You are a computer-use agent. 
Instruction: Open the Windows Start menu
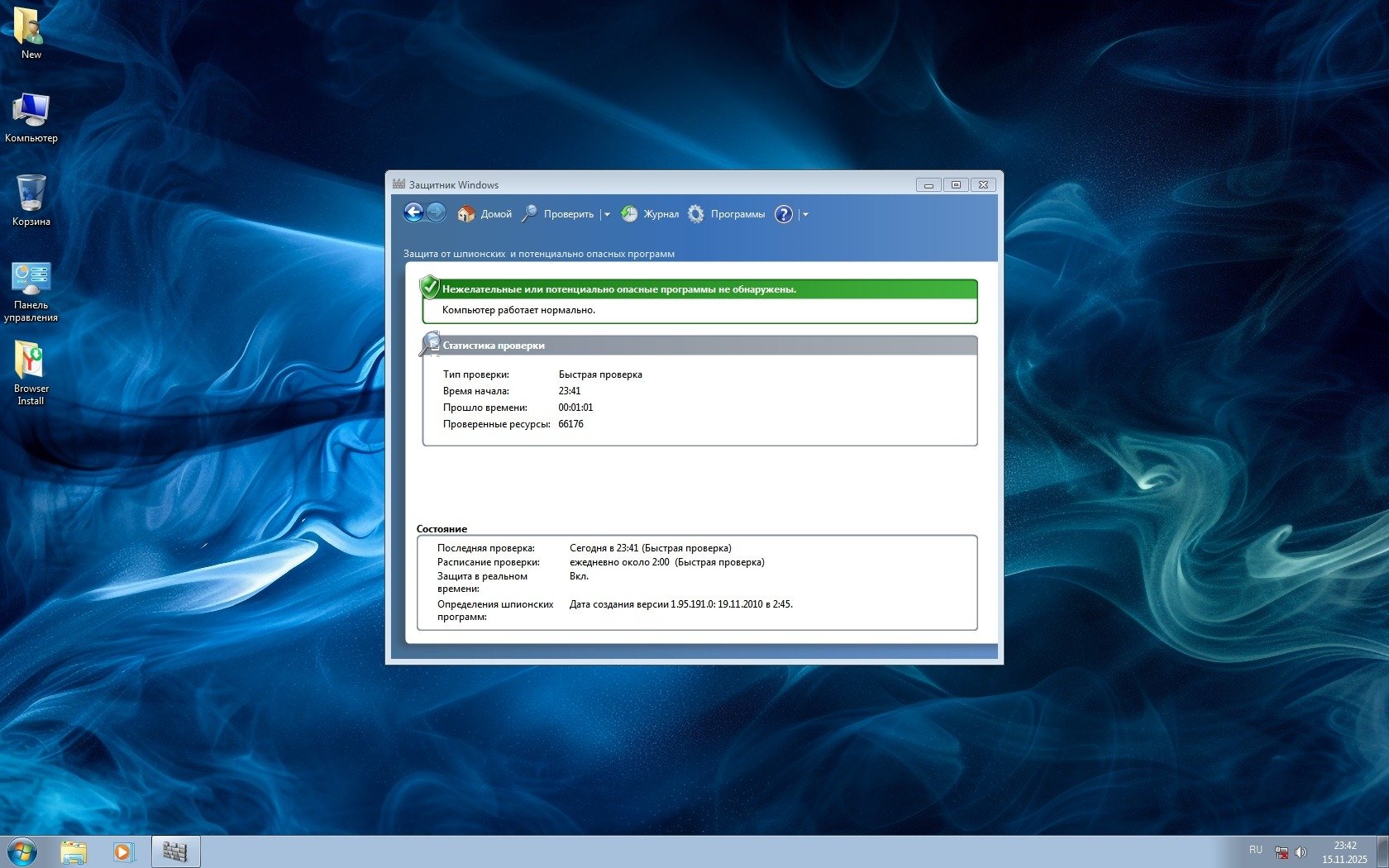pyautogui.click(x=22, y=851)
